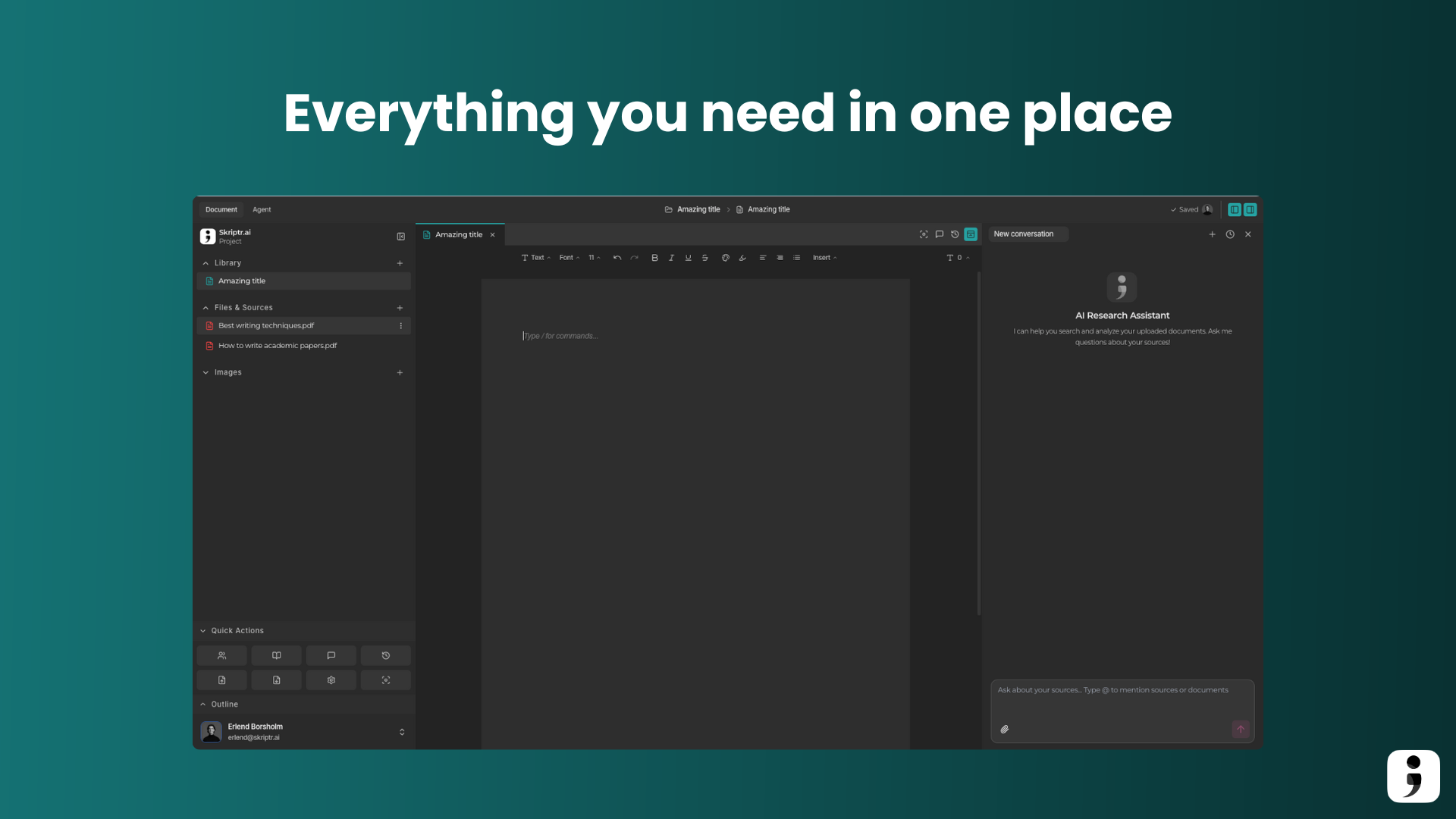
Task: Open the text color palette
Action: (x=725, y=258)
